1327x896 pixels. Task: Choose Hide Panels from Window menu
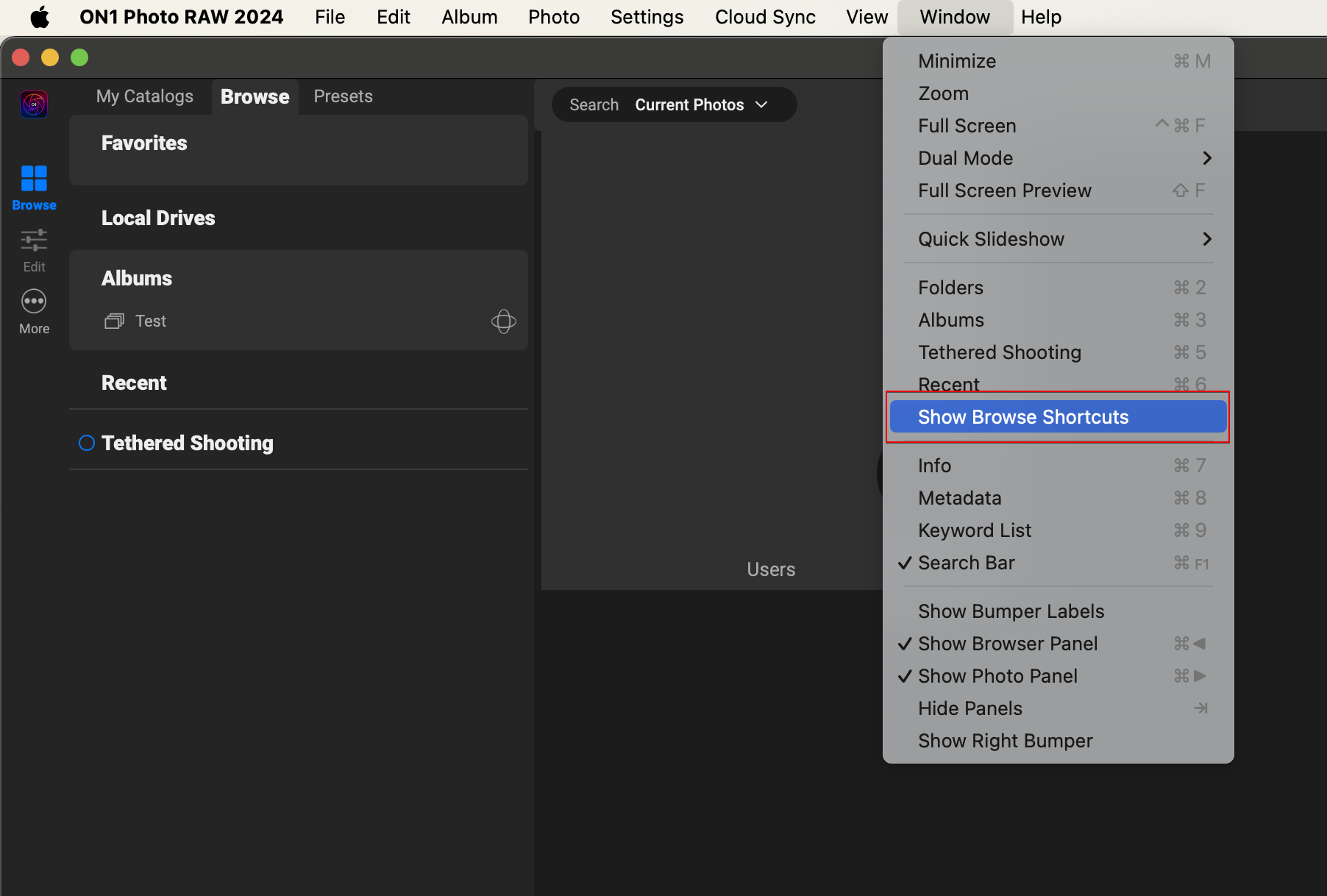click(970, 708)
